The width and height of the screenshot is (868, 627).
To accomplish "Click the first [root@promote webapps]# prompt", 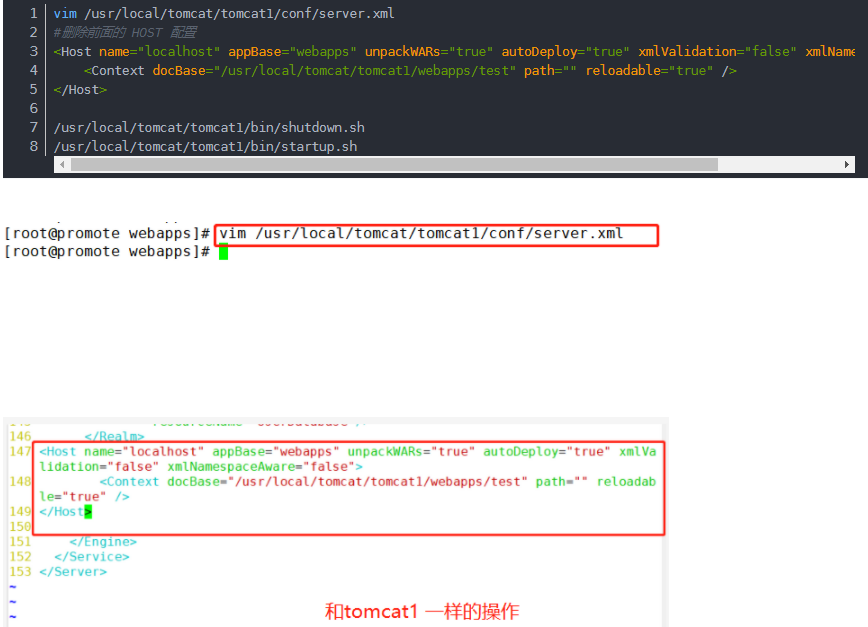I will click(107, 234).
